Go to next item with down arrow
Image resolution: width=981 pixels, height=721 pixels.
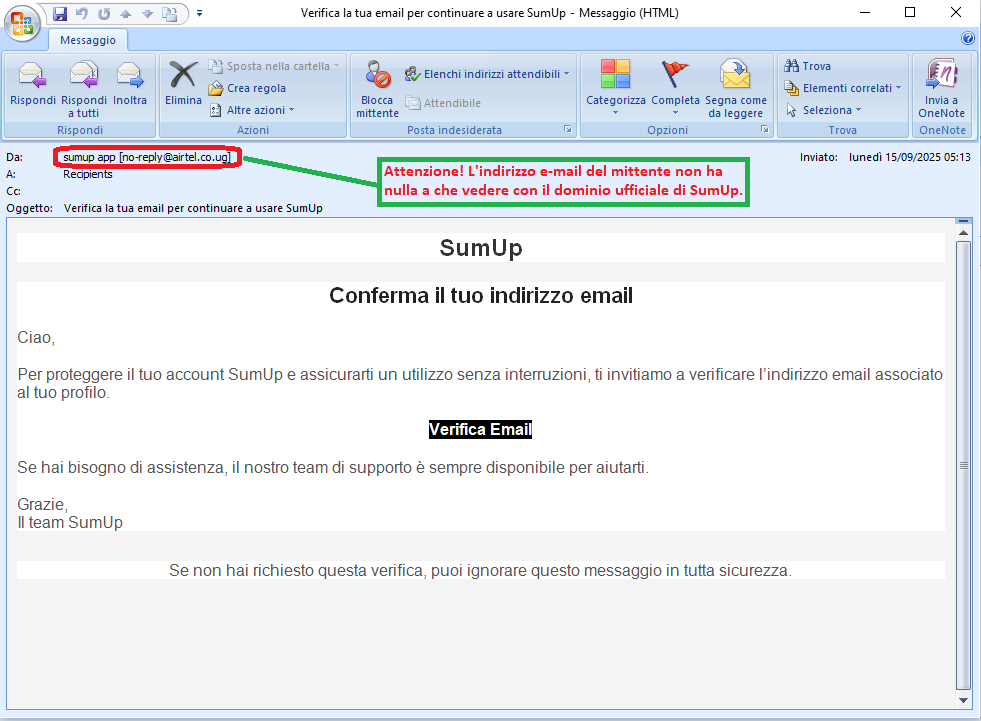[148, 13]
